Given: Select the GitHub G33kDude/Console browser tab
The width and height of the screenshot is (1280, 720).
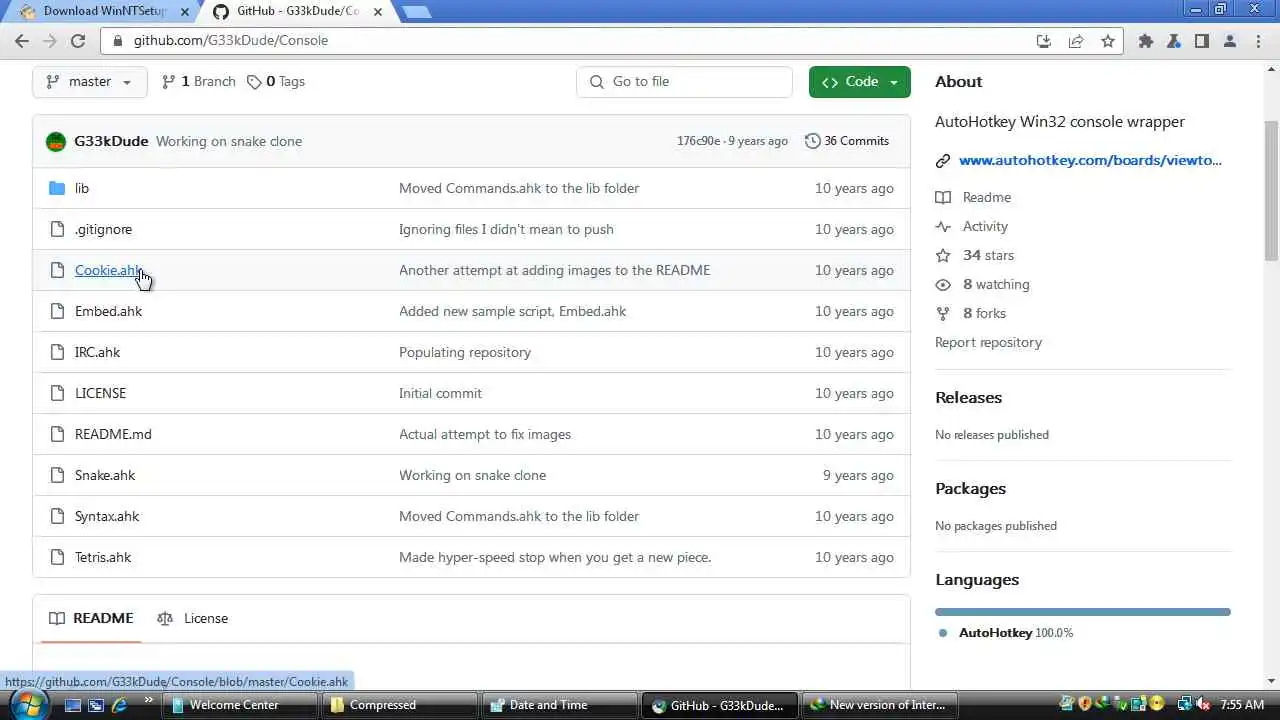Looking at the screenshot, I should point(296,11).
